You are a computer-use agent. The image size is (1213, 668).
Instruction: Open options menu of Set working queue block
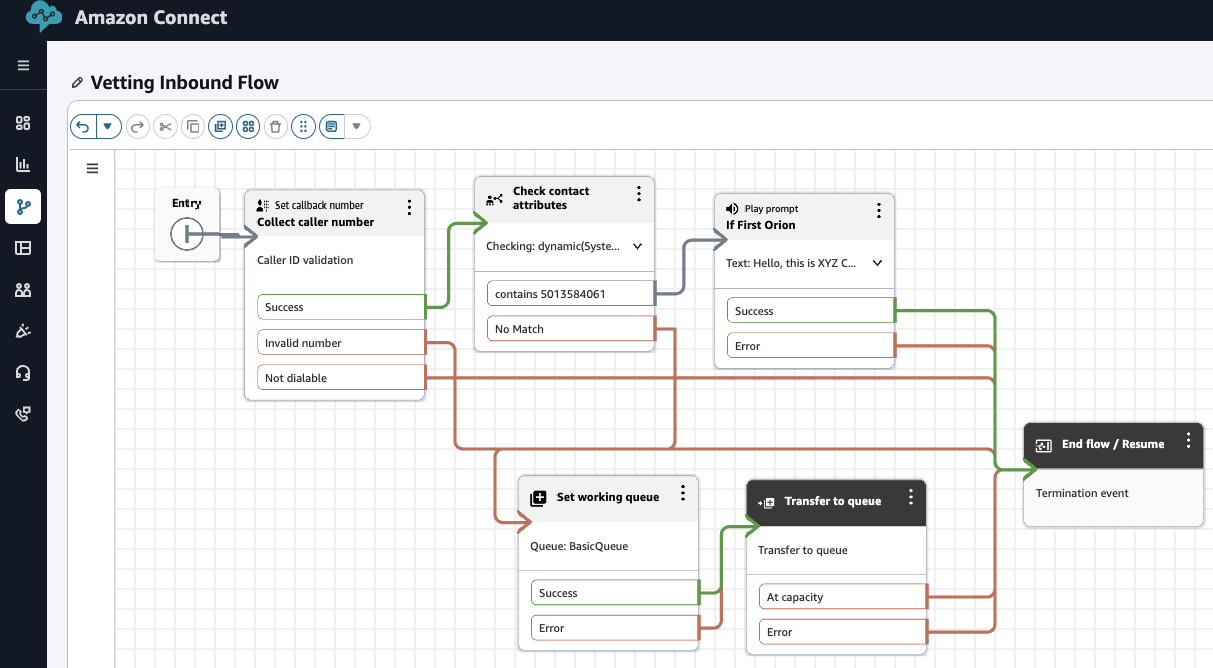pos(683,493)
